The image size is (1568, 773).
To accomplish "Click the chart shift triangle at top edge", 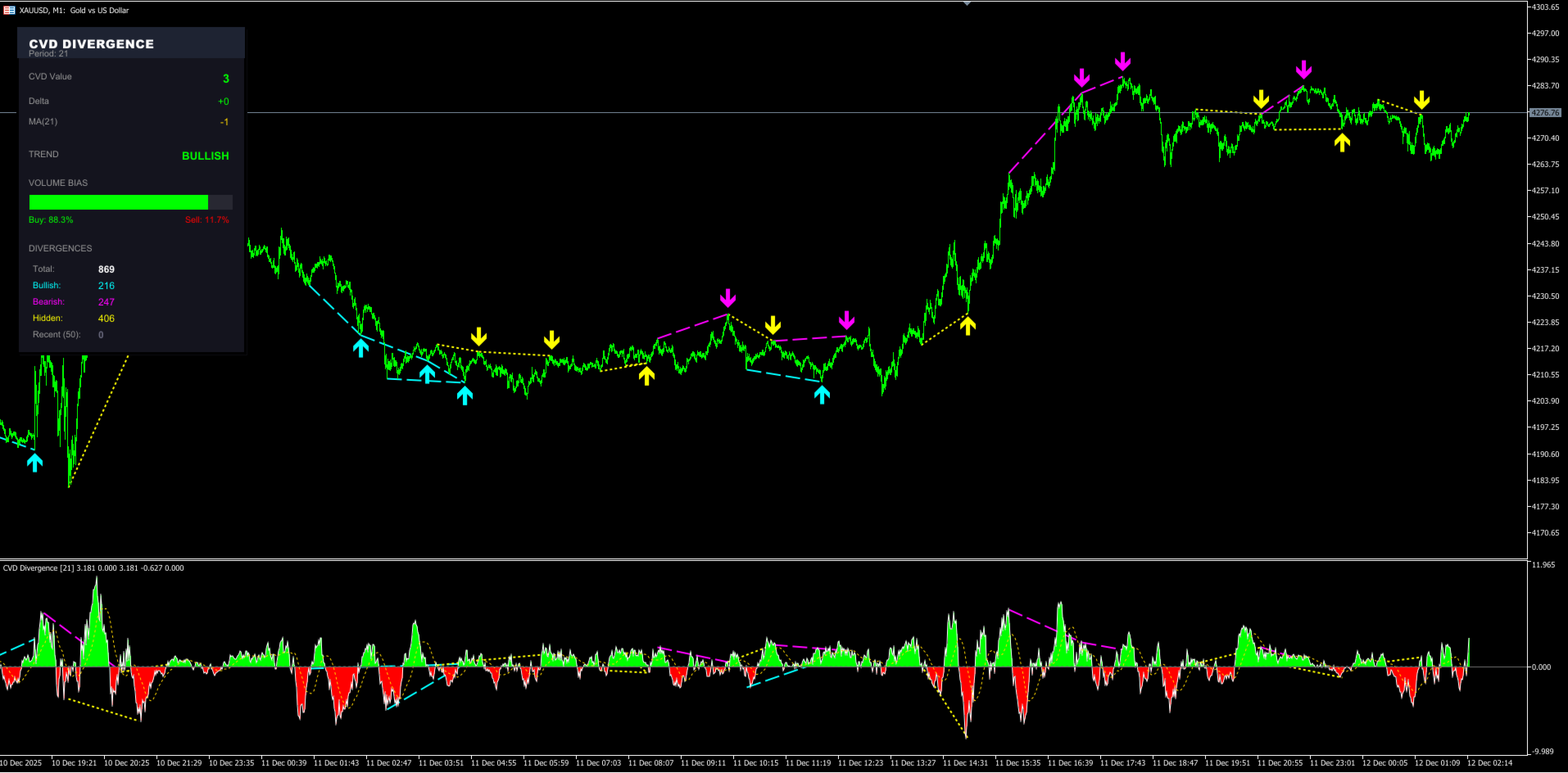I will (x=967, y=3).
